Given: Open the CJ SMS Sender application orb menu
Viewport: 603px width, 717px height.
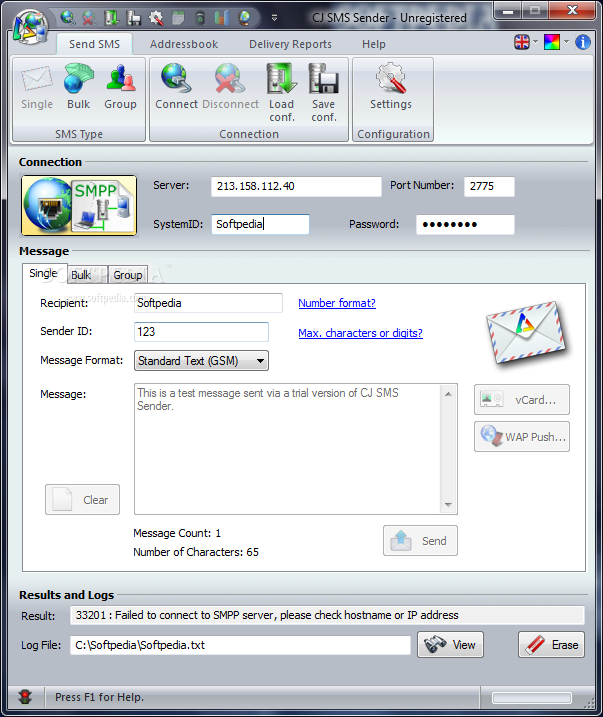Looking at the screenshot, I should point(30,26).
